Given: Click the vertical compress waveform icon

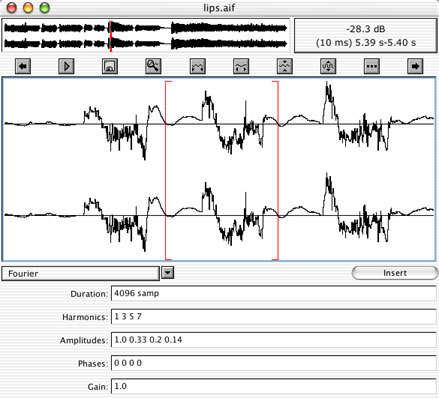Looking at the screenshot, I should [x=285, y=66].
